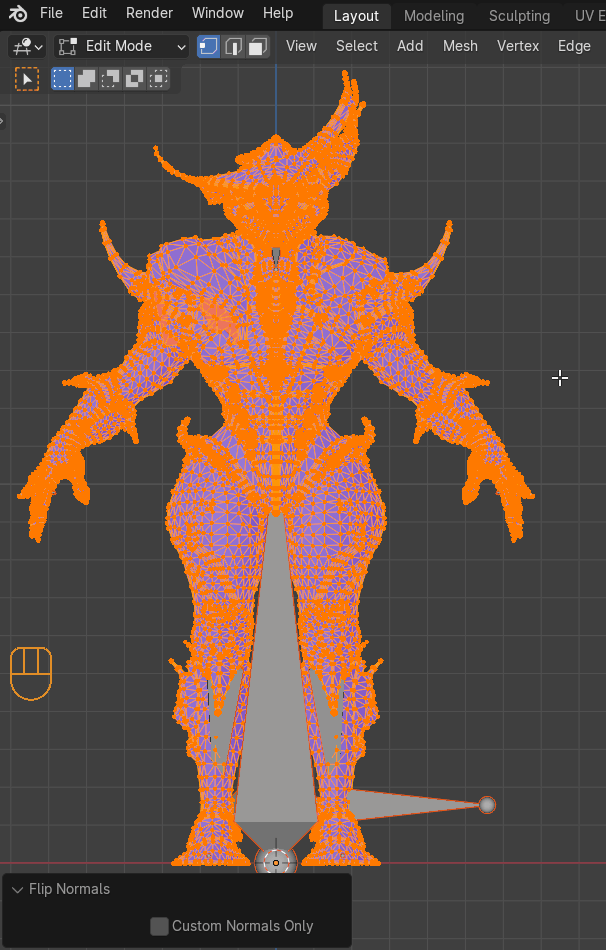Choose the Invert selection mode
The width and height of the screenshot is (606, 950).
point(134,79)
